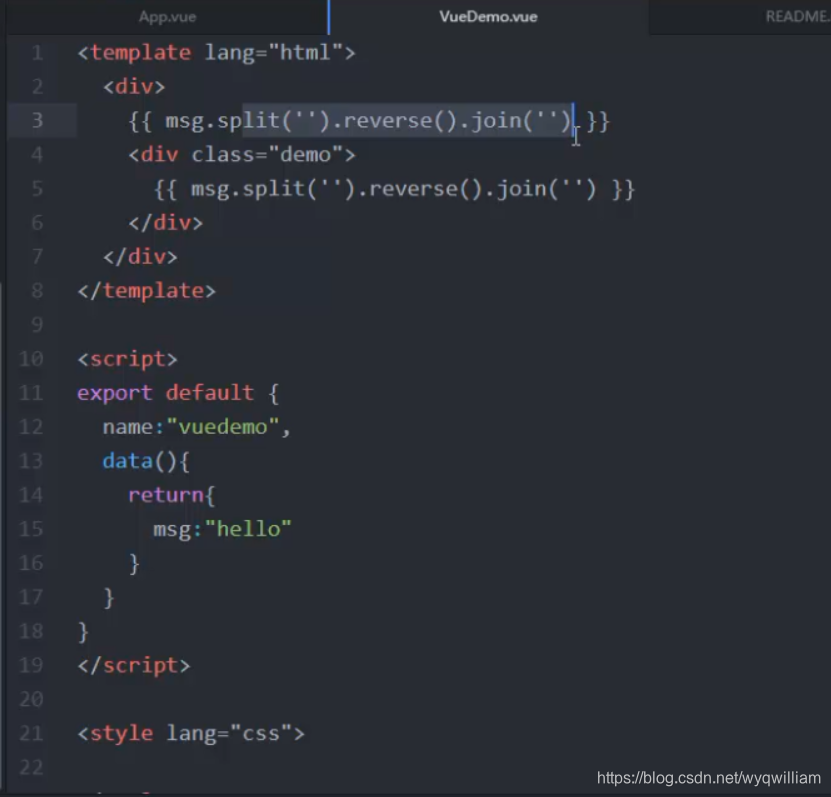Open the README tab

click(797, 17)
